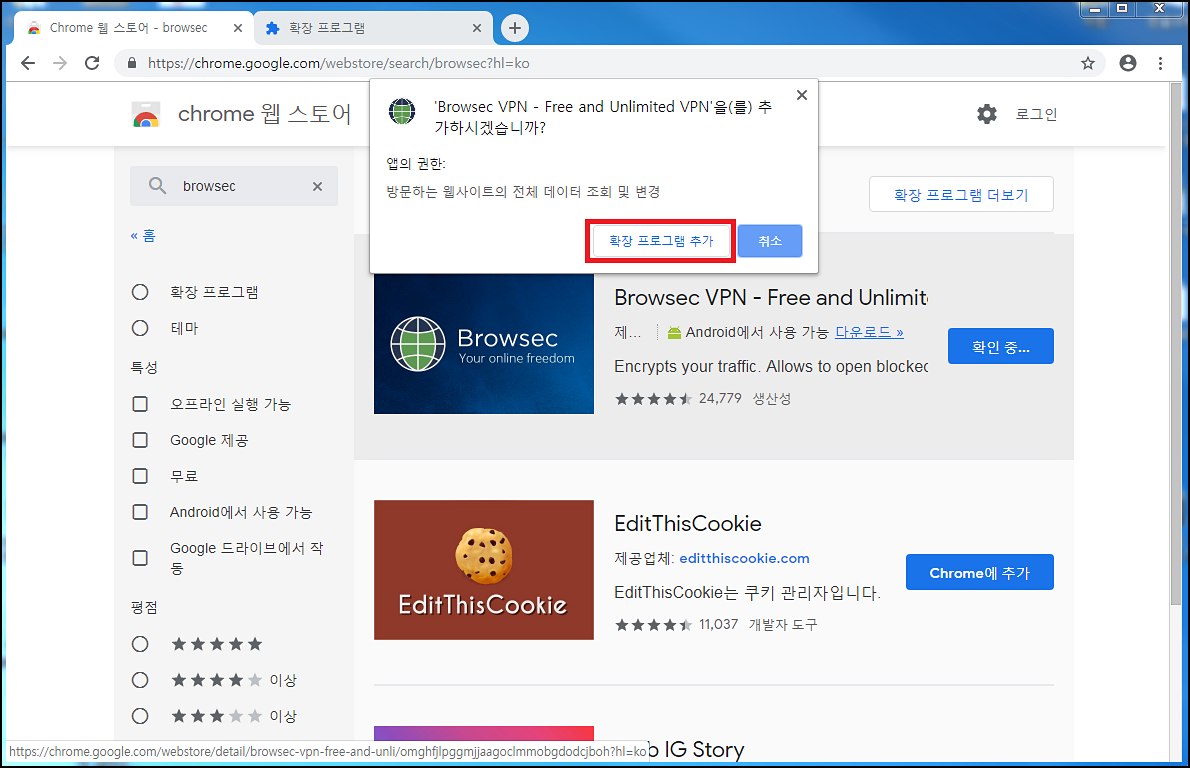The height and width of the screenshot is (768, 1190).
Task: Open the Chrome profile avatar icon
Action: [x=1128, y=63]
